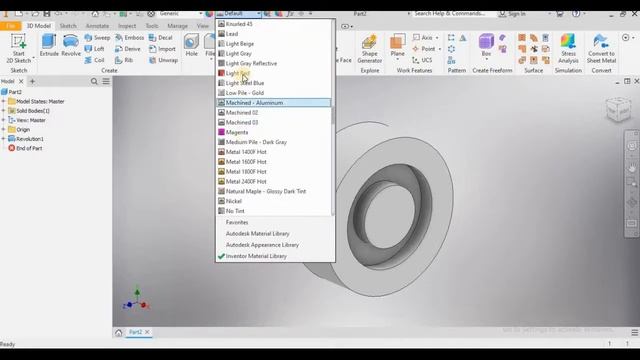
Task: Expand the Solid Bodies(1) node
Action: click(x=4, y=111)
